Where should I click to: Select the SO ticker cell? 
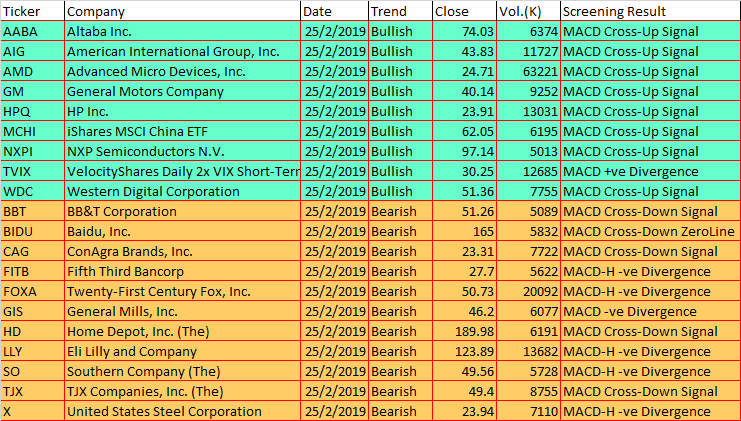pos(33,371)
